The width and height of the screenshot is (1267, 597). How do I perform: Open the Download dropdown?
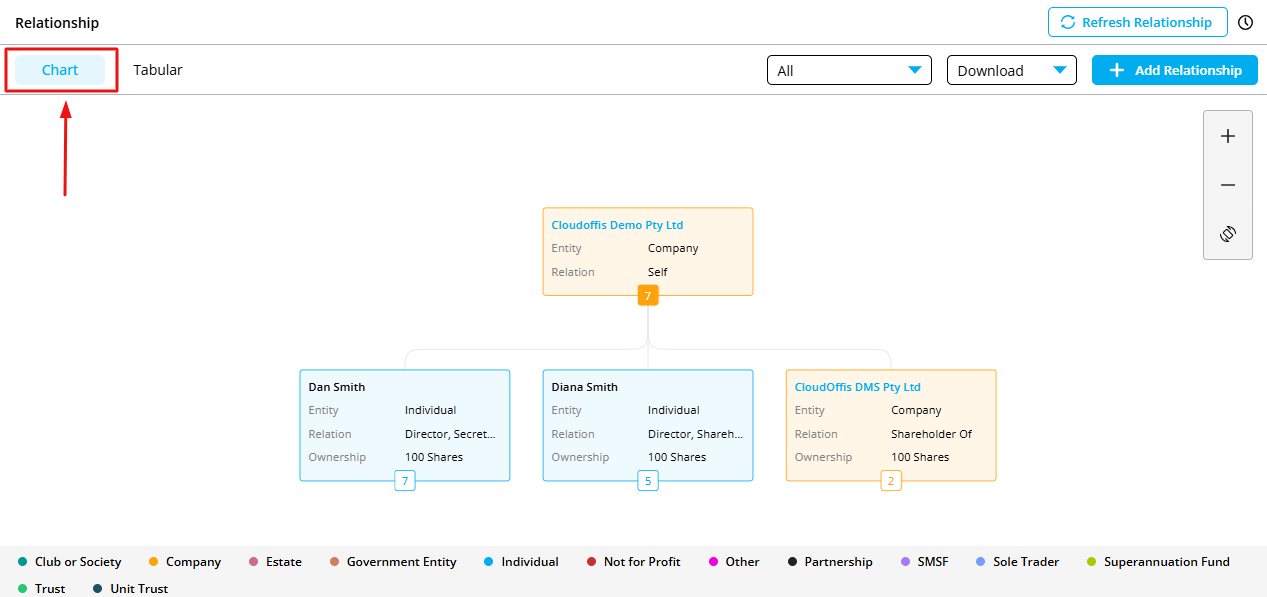tap(1011, 70)
